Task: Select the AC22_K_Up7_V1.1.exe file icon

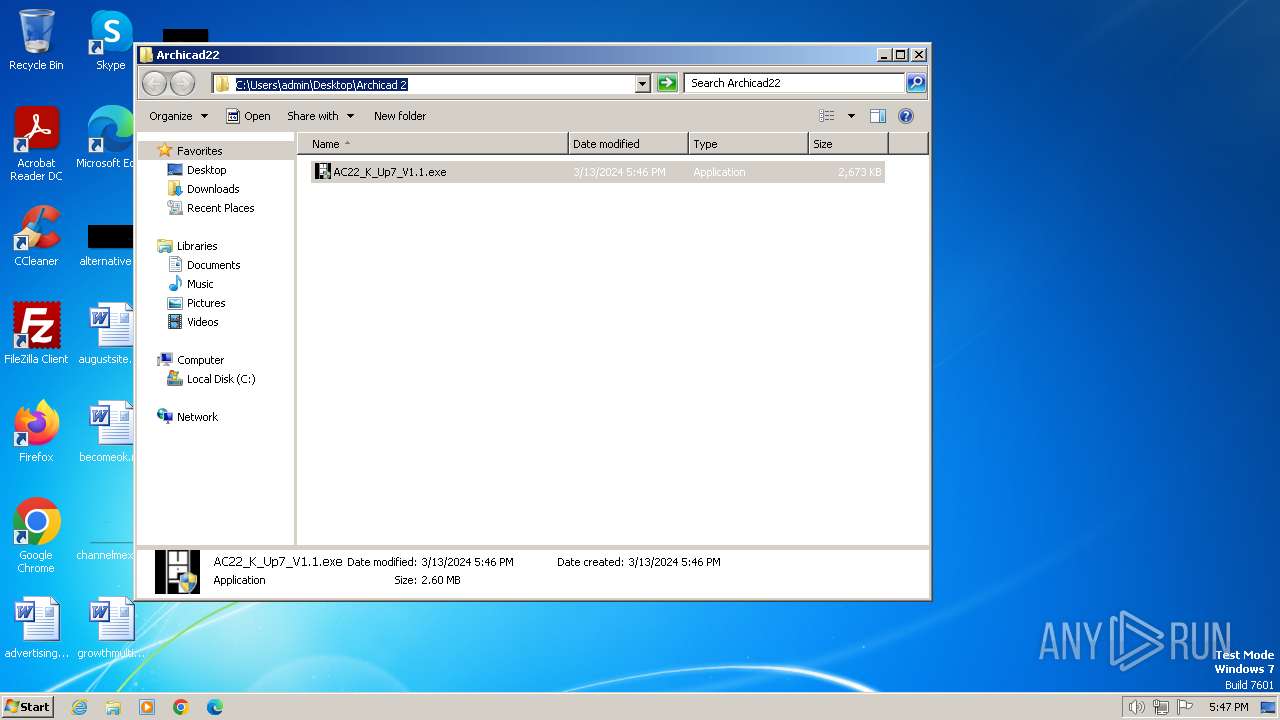Action: click(322, 172)
